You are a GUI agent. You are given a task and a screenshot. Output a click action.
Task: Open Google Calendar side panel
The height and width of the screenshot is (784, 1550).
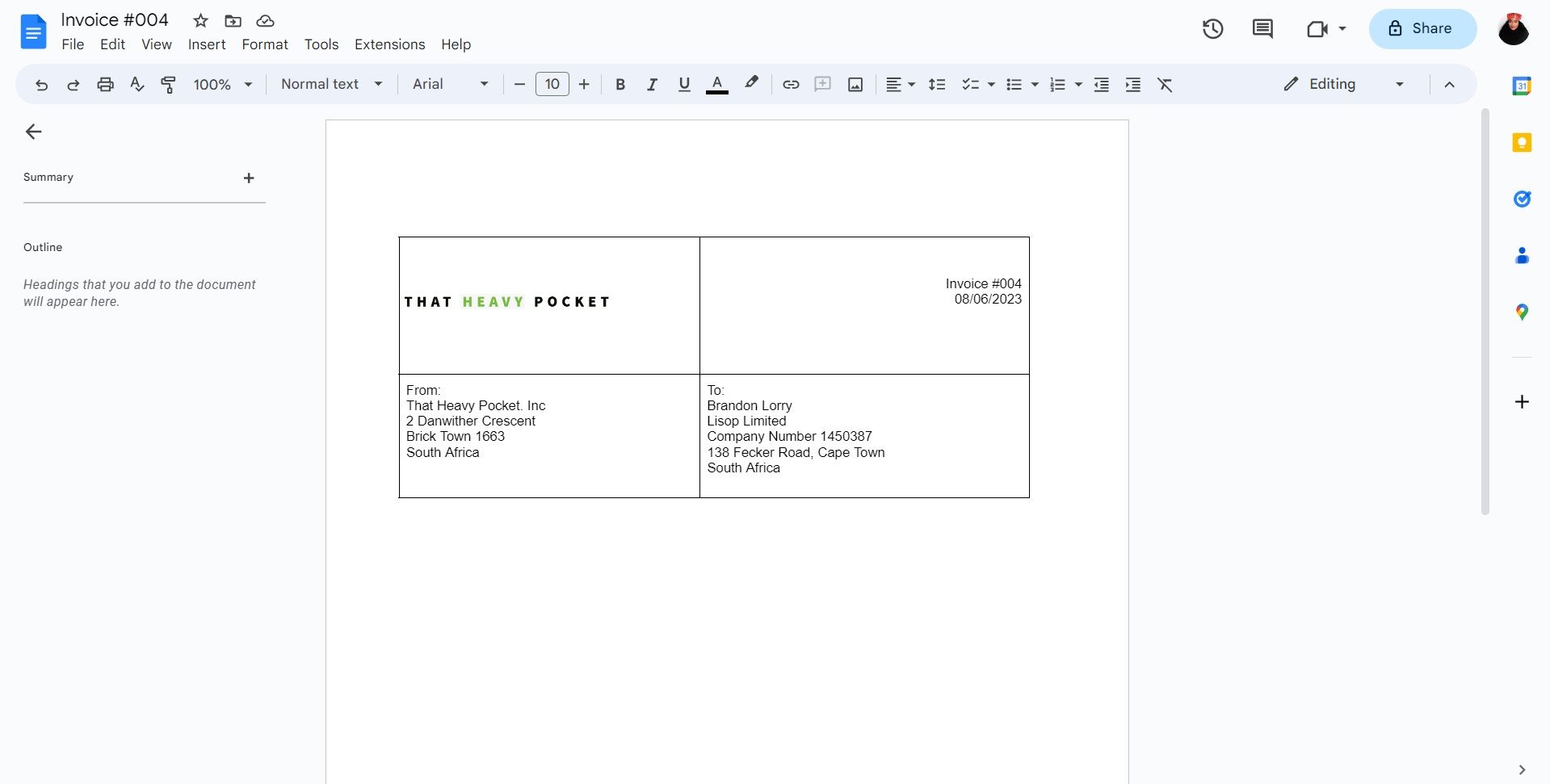(x=1522, y=86)
